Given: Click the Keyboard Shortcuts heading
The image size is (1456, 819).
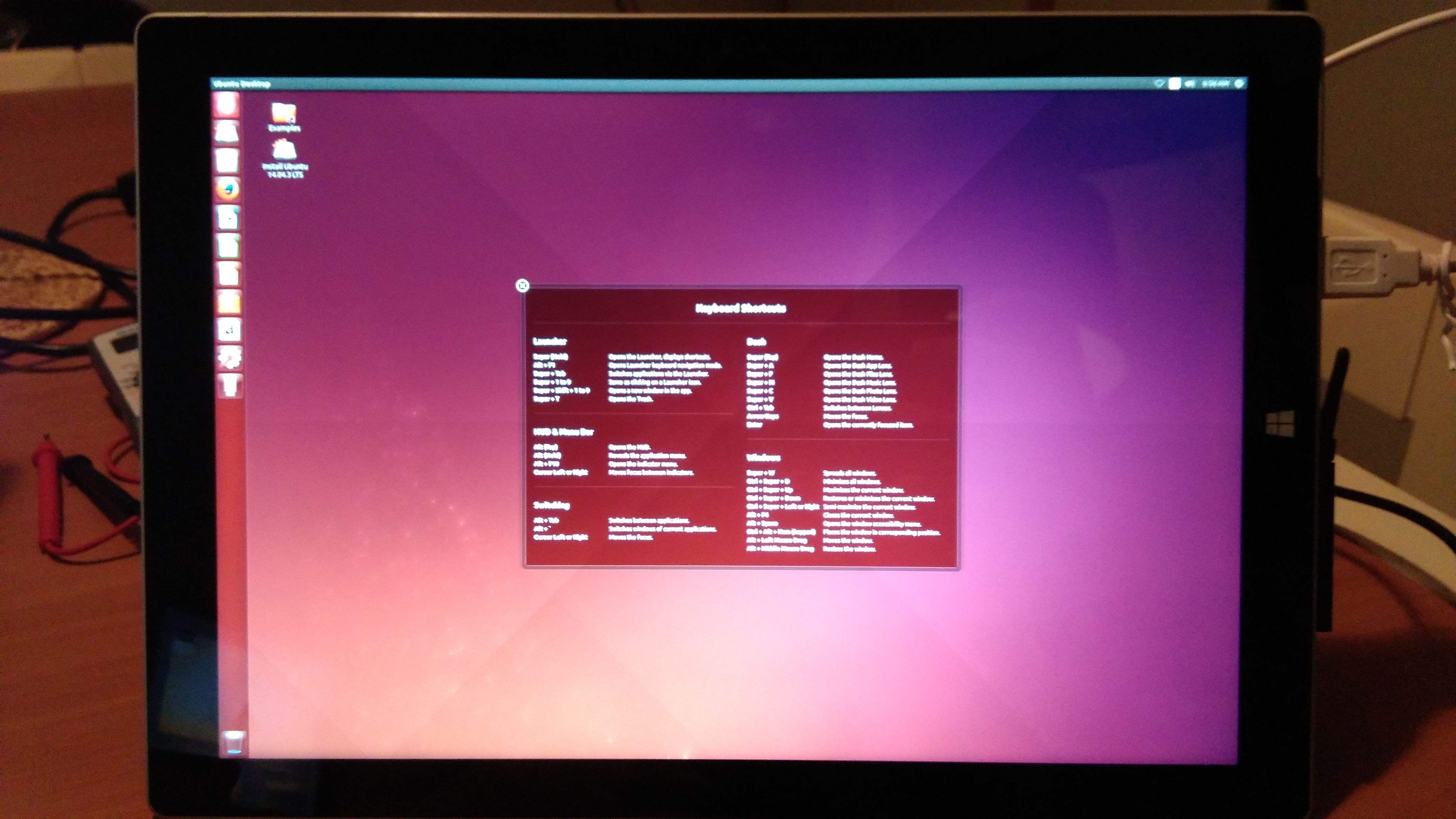Looking at the screenshot, I should point(740,309).
